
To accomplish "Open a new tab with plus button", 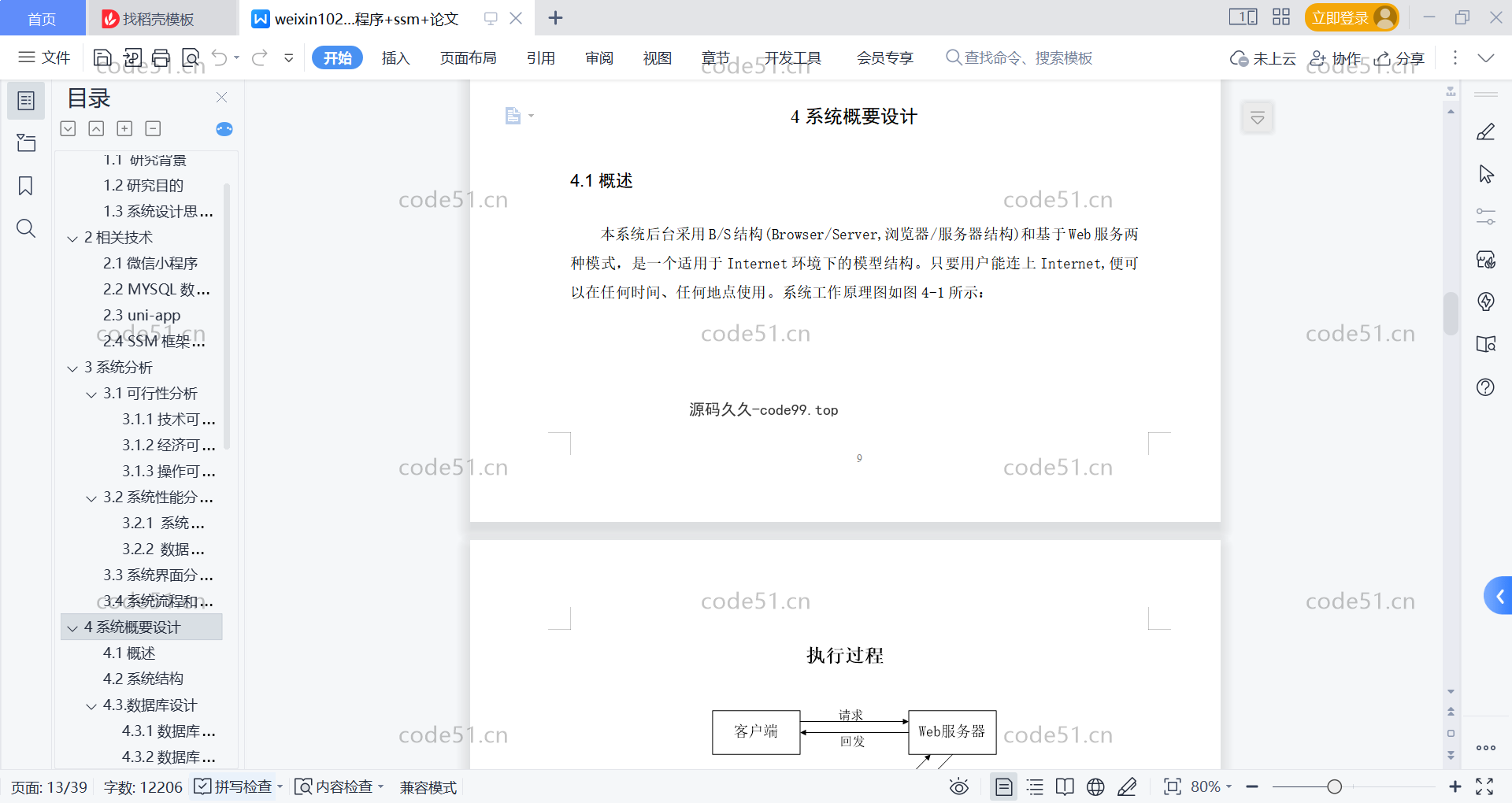I will pyautogui.click(x=555, y=17).
